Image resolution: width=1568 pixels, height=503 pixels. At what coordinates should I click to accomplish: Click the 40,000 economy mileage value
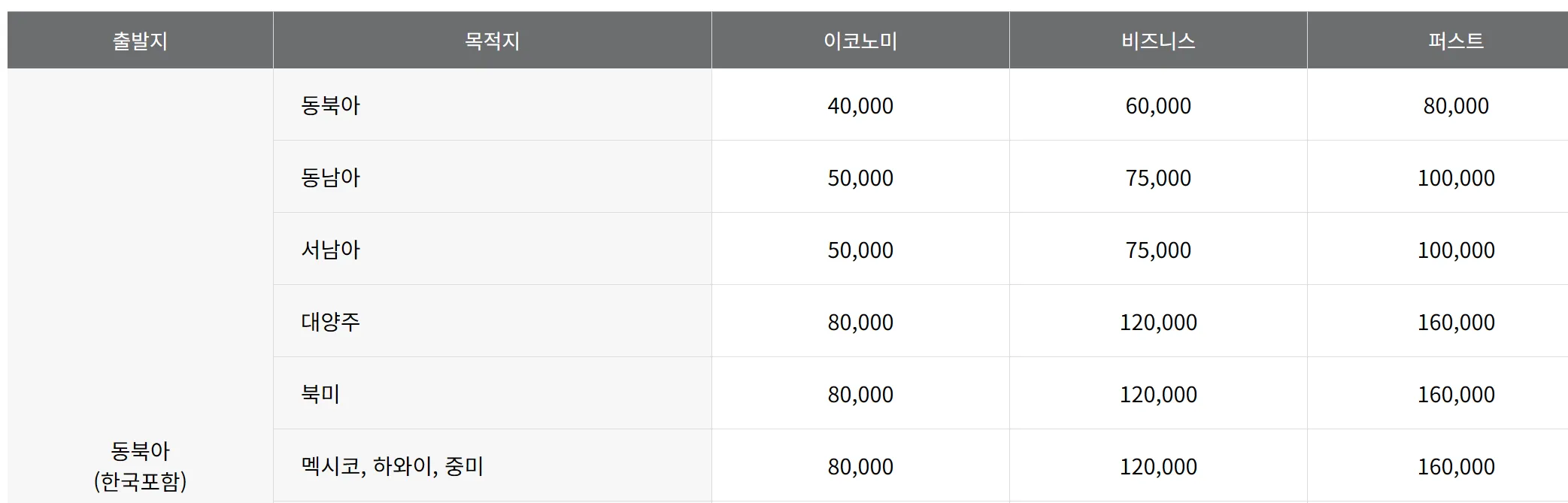[x=860, y=106]
